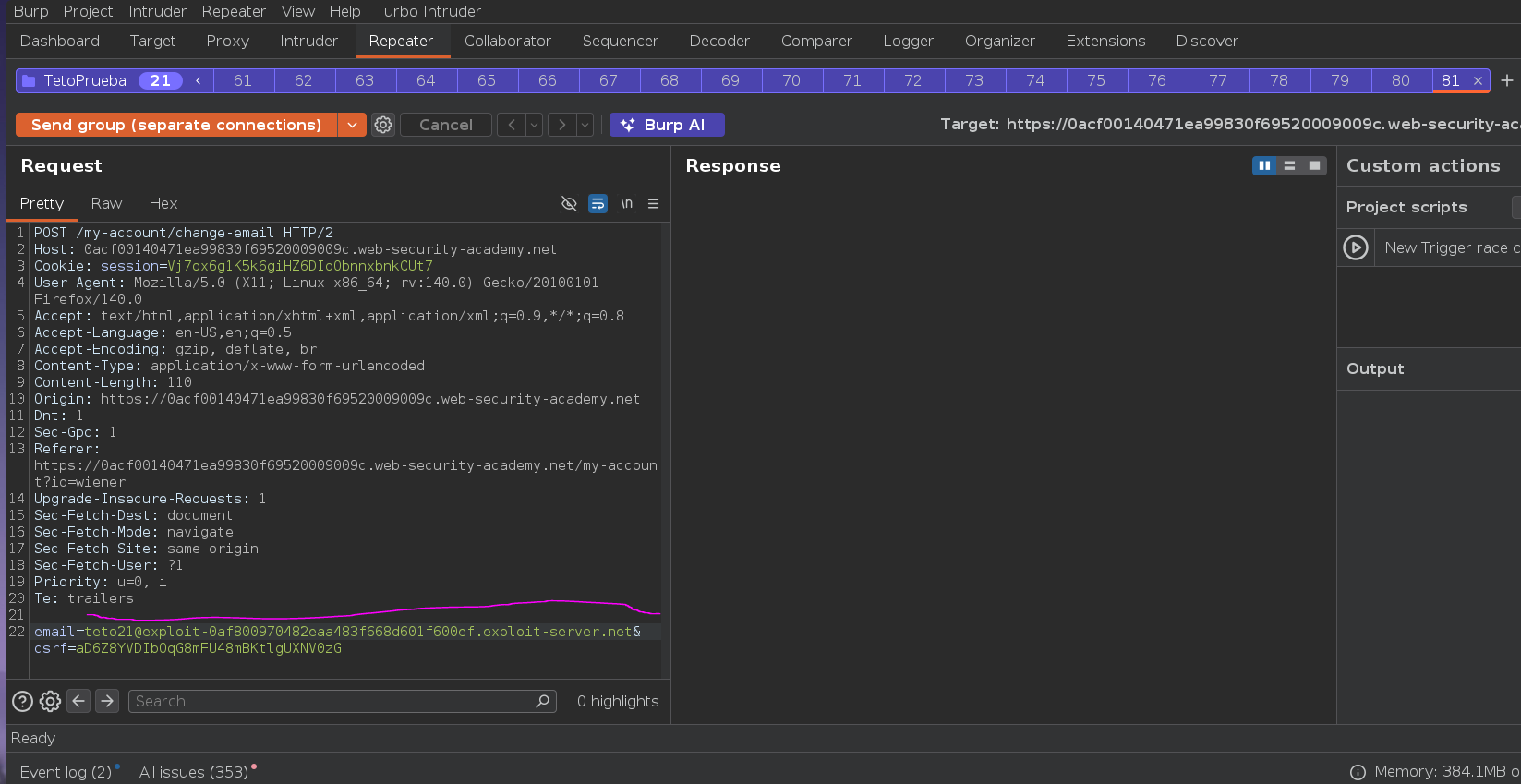Switch to the Logger tab
Screen dimensions: 1521x784
coord(908,41)
